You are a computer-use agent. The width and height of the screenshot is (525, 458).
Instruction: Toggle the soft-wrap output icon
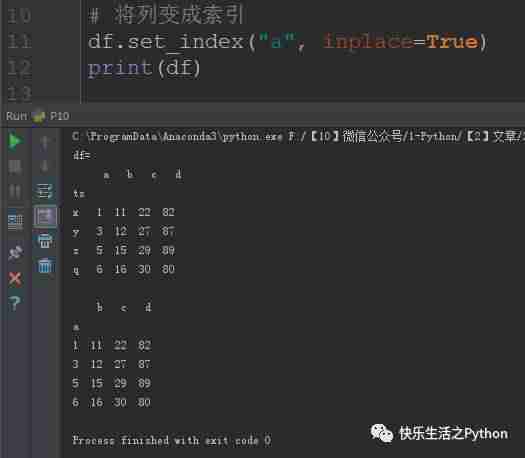tap(45, 191)
